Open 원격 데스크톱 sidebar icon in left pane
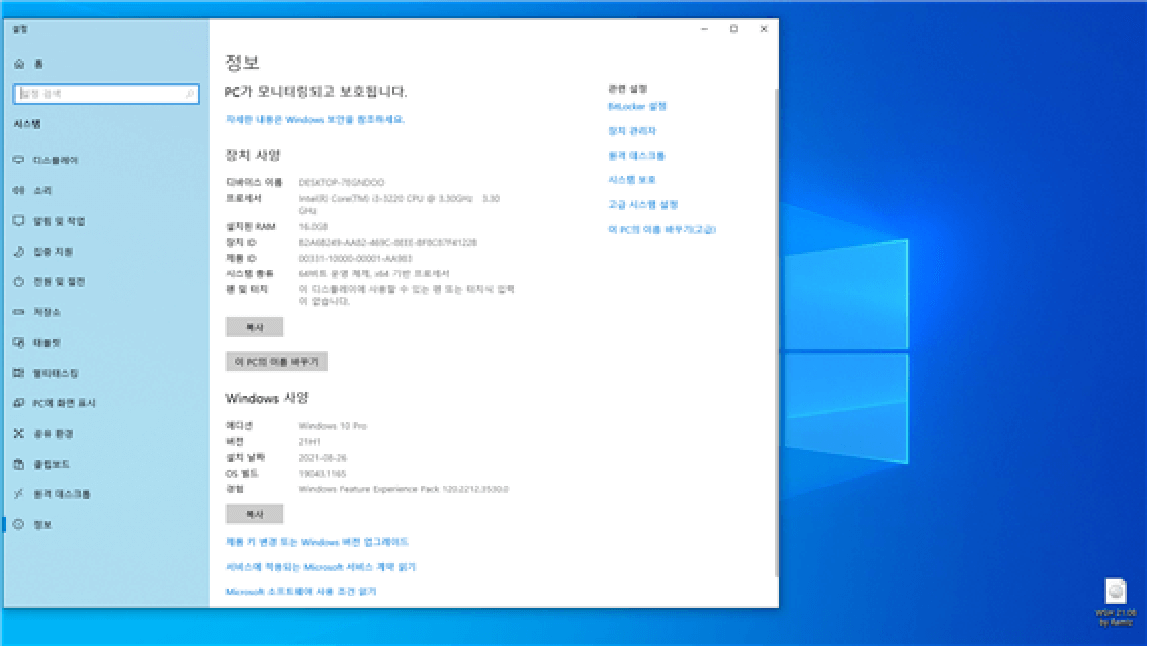Image resolution: width=1152 pixels, height=648 pixels. pyautogui.click(x=19, y=494)
